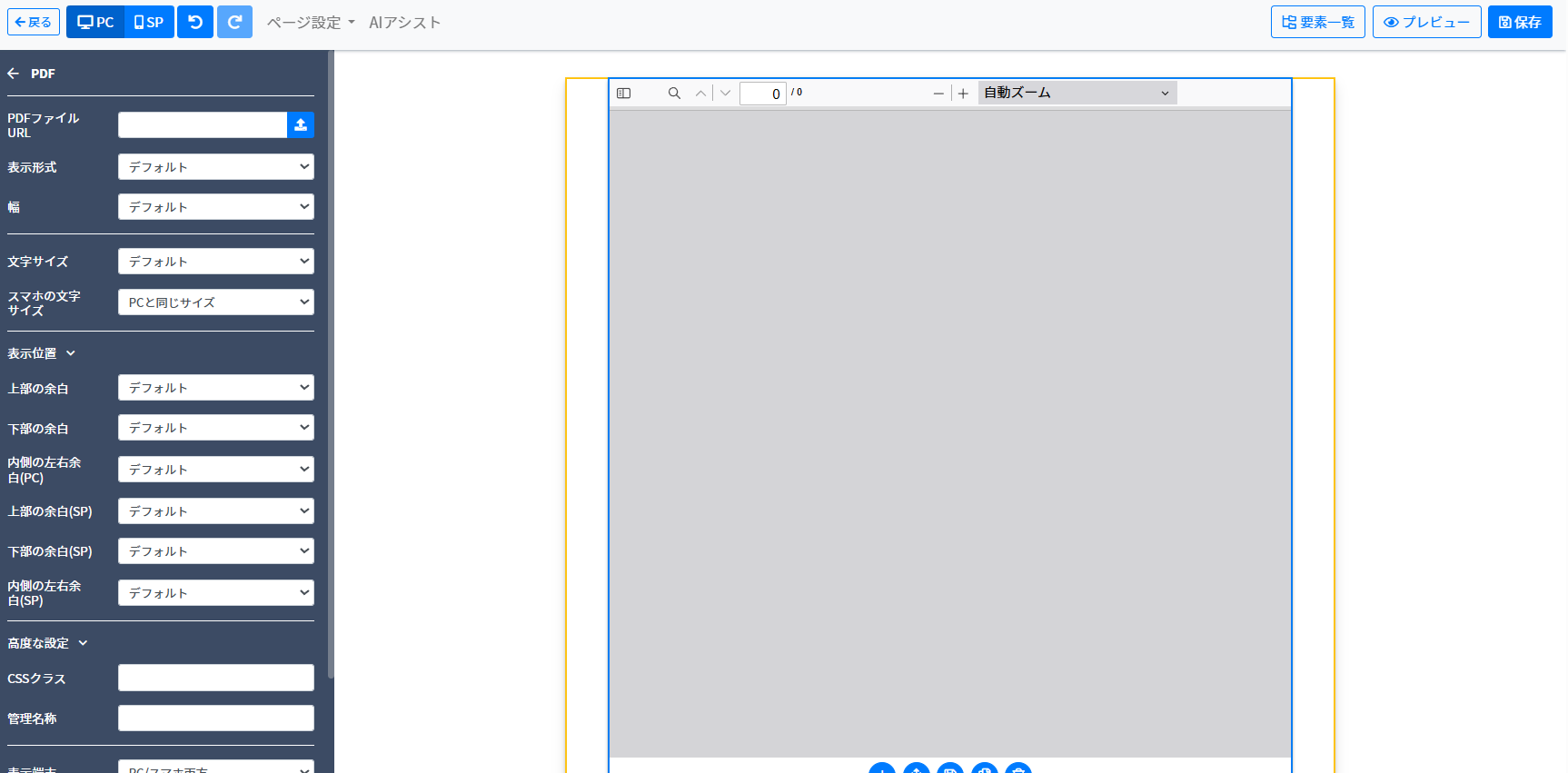Click the upload icon beside PDF URL field

coord(301,125)
